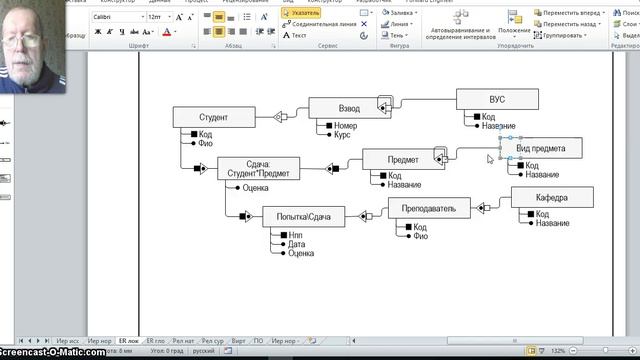Click the Слои layers icon

pos(617,24)
